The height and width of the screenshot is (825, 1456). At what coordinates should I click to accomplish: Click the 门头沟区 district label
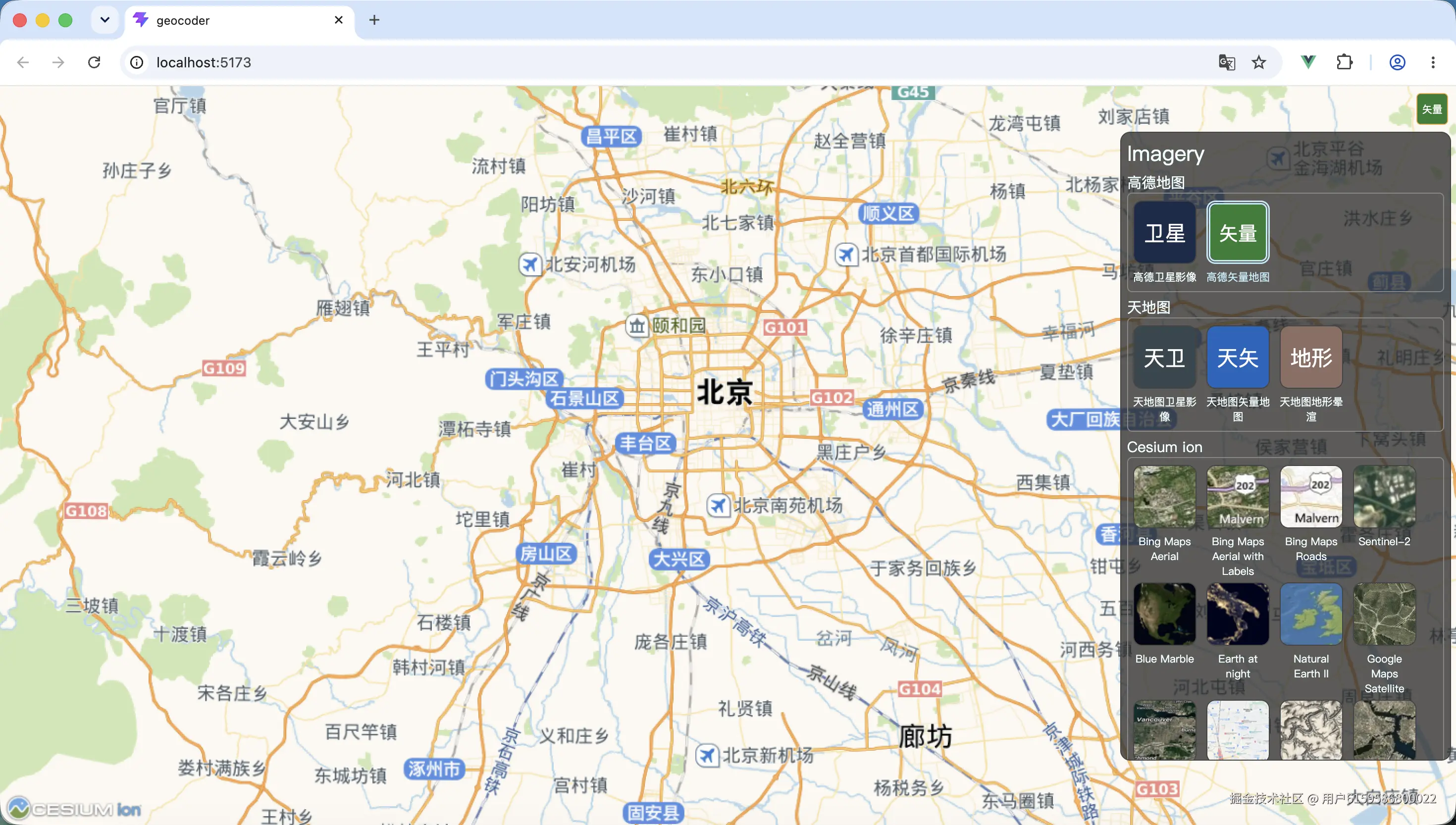523,378
